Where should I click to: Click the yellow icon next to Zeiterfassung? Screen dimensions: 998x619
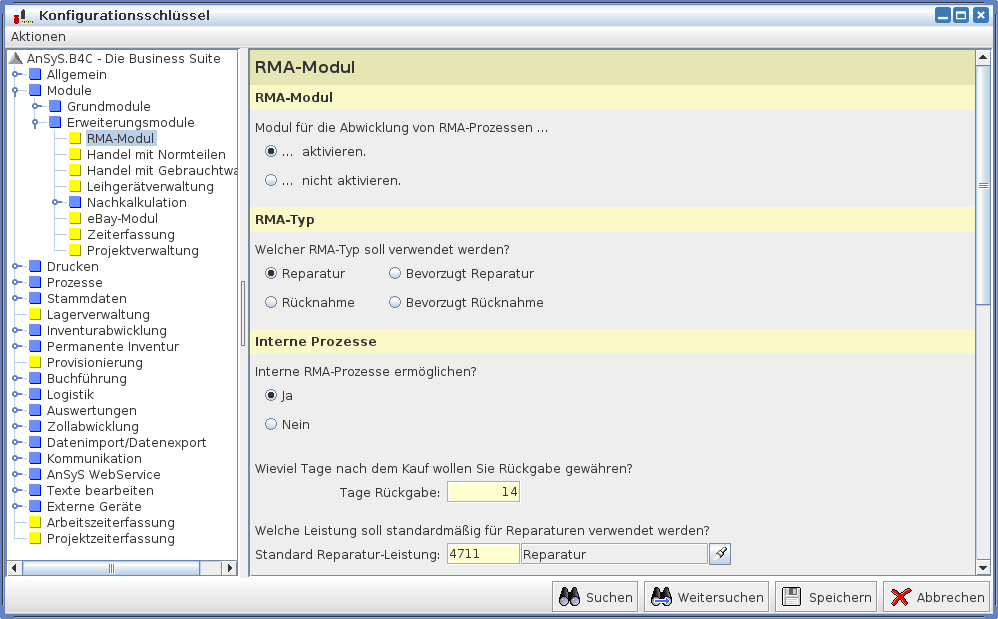click(x=75, y=235)
